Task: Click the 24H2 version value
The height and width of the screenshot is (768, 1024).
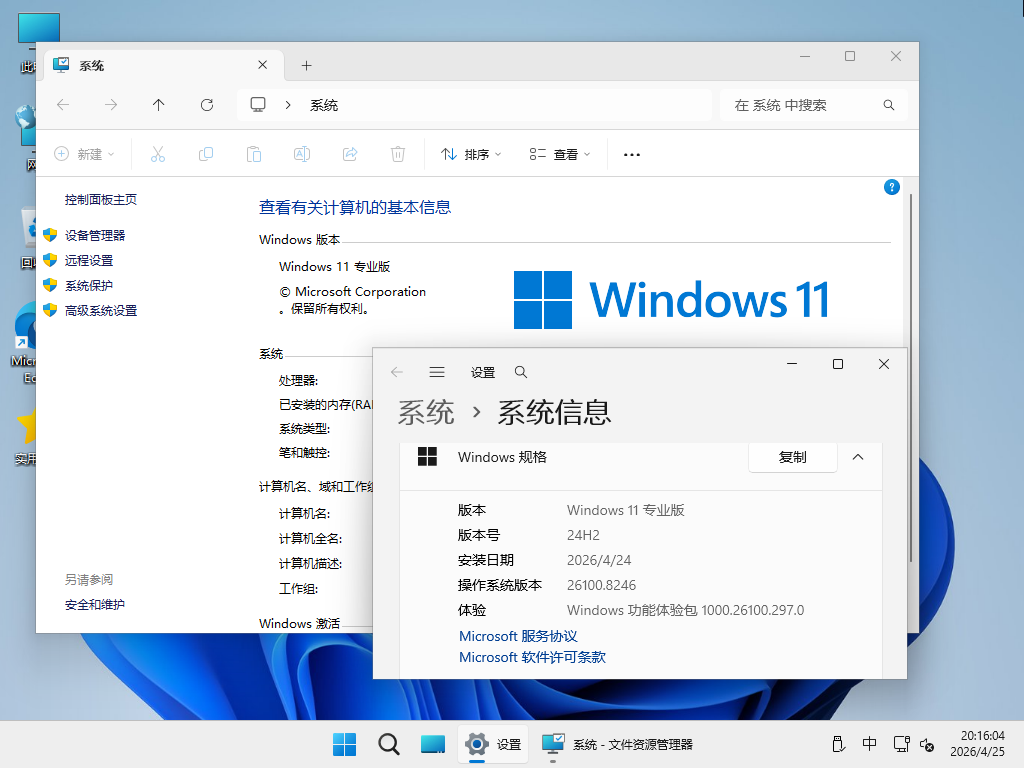Action: pyautogui.click(x=583, y=536)
